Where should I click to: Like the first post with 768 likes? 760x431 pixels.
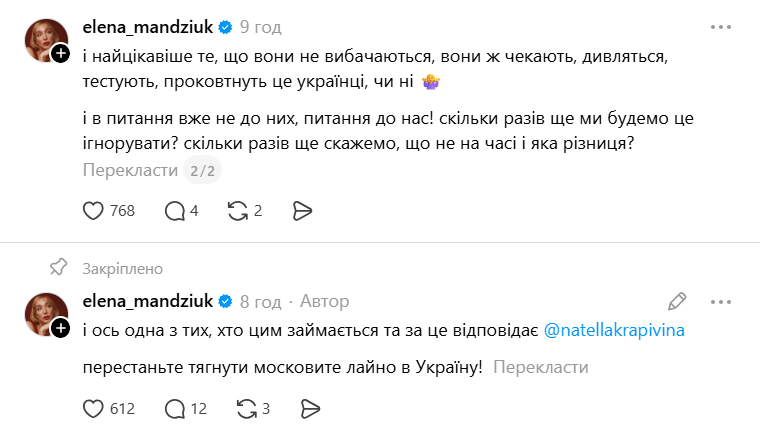tap(93, 211)
